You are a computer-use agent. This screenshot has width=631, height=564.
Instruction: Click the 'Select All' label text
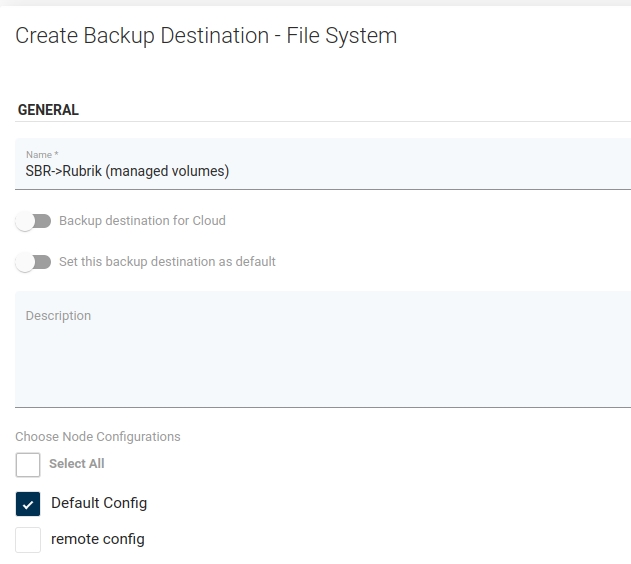(76, 464)
